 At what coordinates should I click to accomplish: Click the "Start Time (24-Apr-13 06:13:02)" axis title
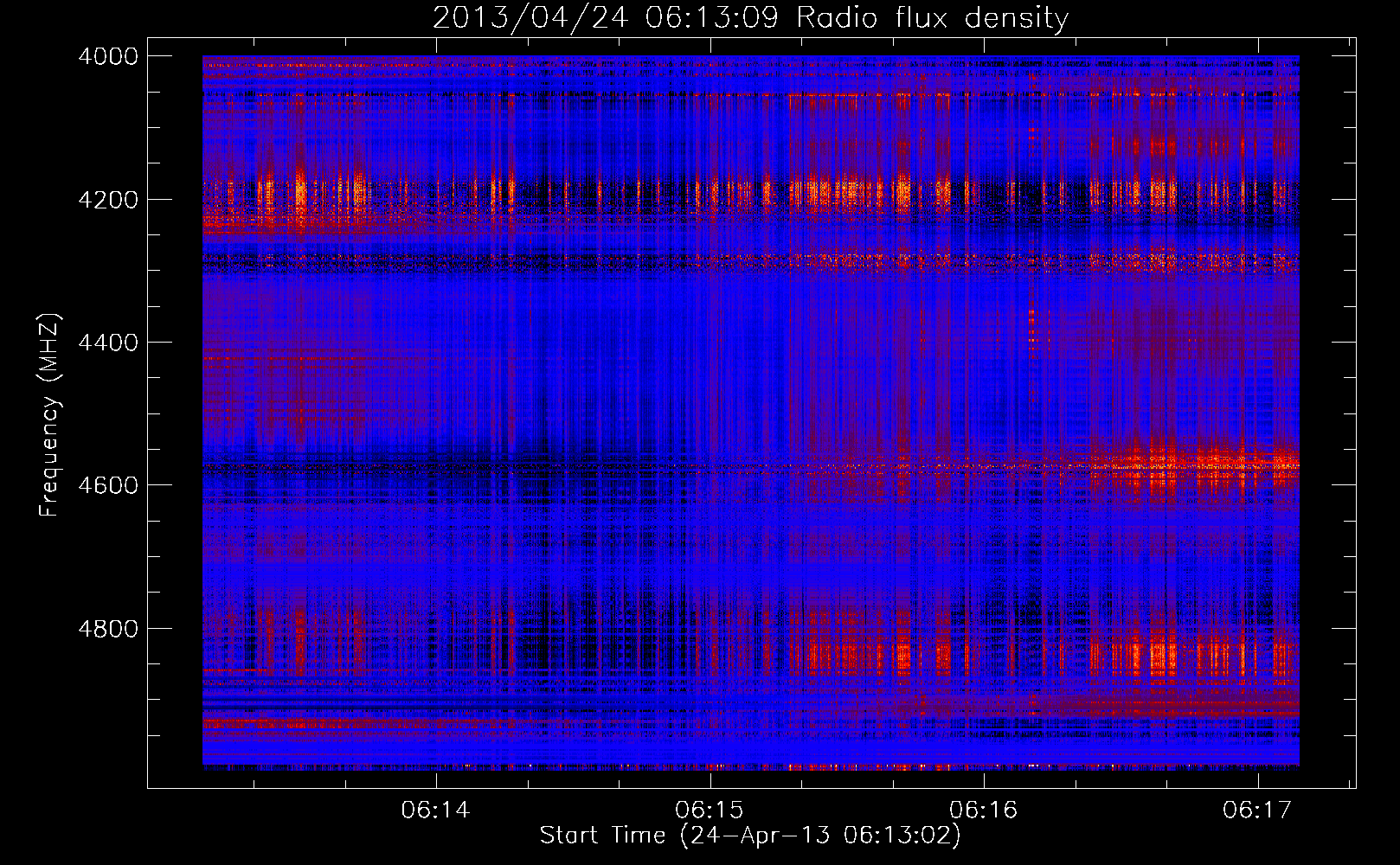(750, 836)
